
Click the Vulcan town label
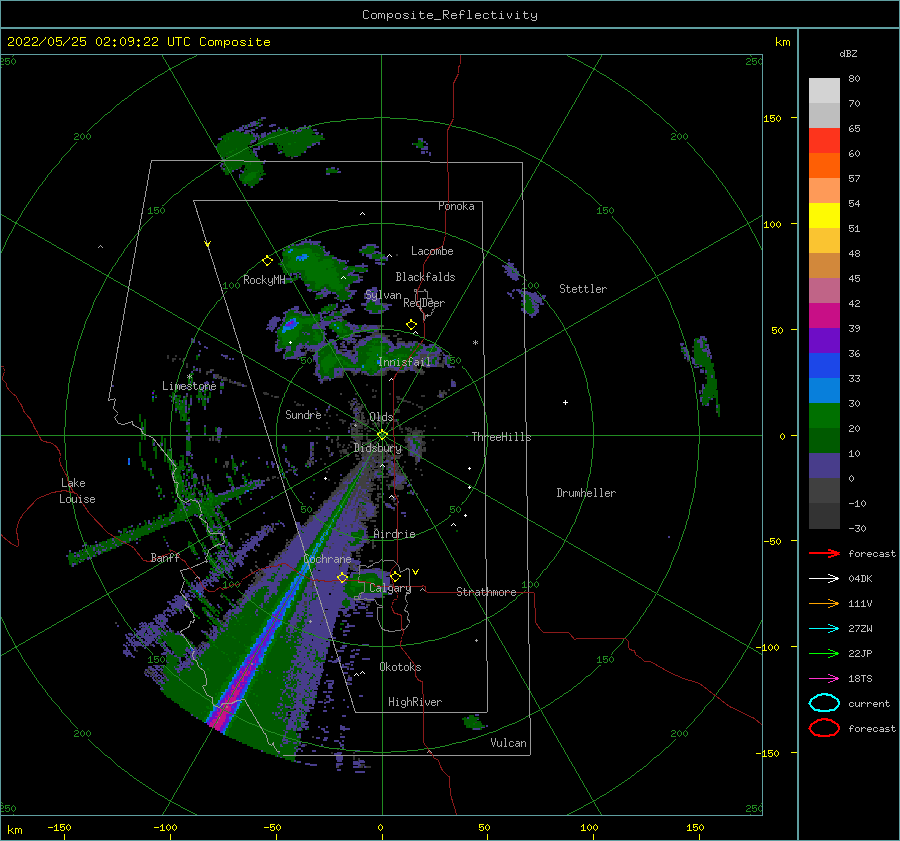(509, 743)
